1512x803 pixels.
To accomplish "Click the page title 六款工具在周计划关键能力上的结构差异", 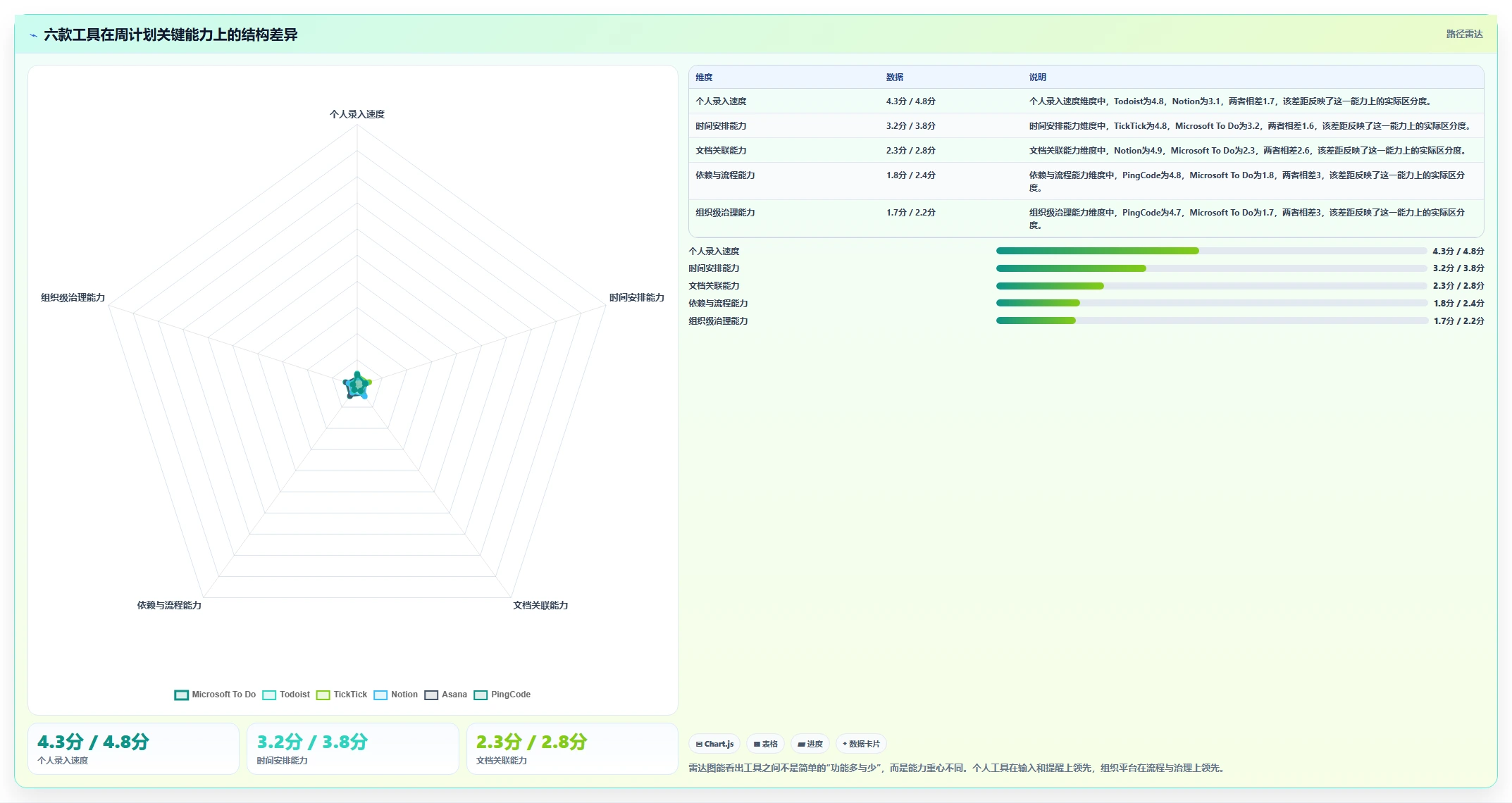I will (x=171, y=35).
